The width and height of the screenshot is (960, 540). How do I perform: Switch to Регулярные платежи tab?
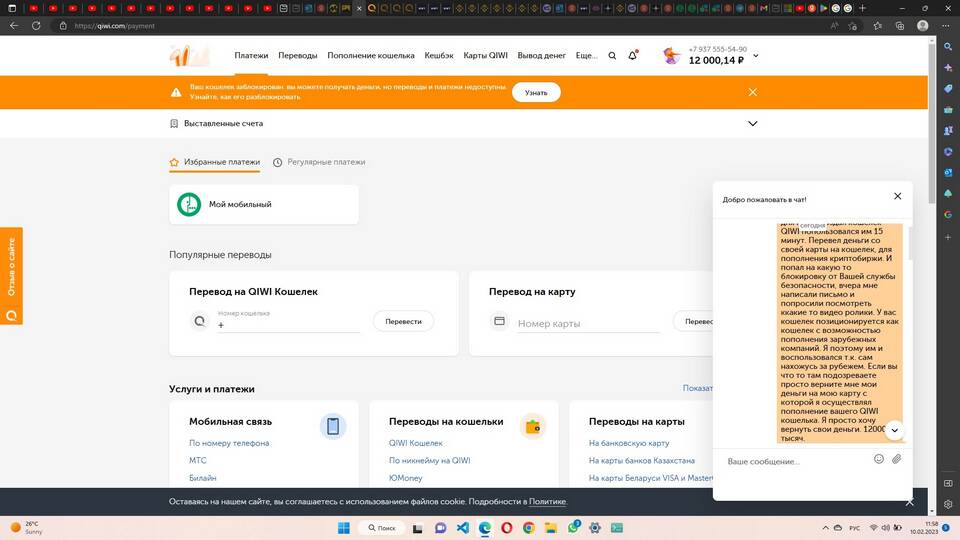coord(319,162)
